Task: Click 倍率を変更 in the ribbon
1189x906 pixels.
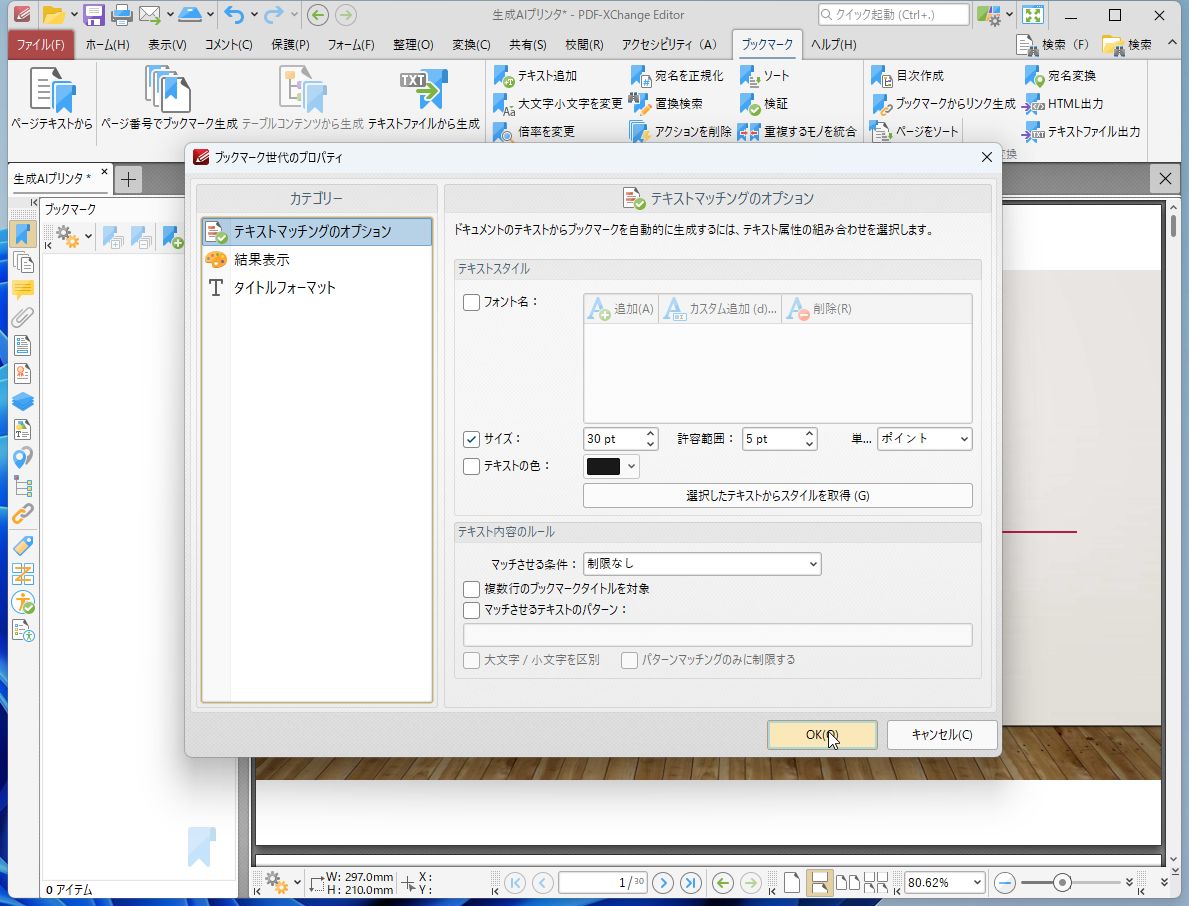Action: tap(534, 132)
